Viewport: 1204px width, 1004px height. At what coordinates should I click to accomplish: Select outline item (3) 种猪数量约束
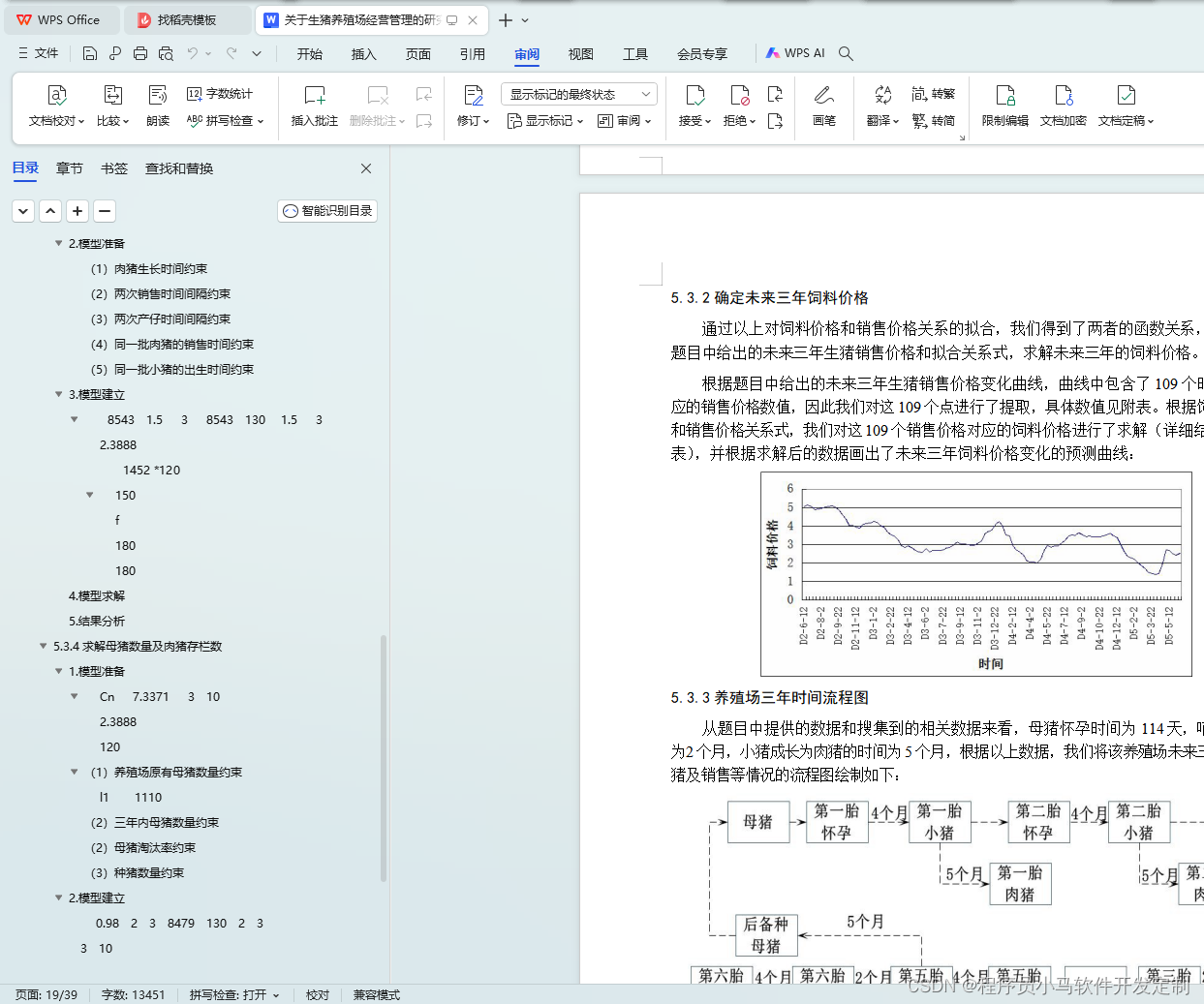click(138, 872)
